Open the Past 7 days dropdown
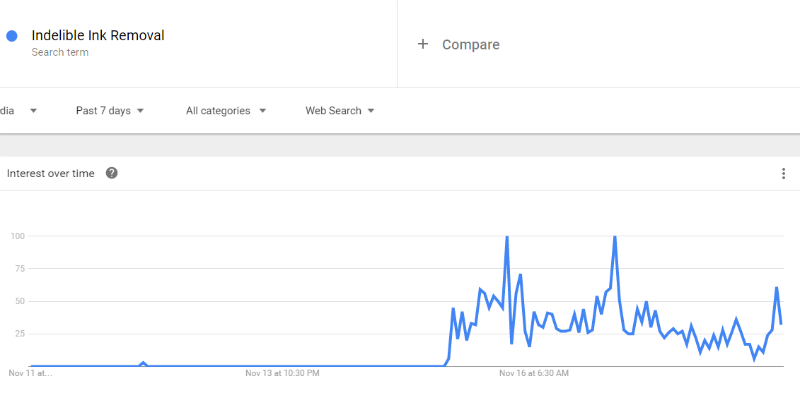The width and height of the screenshot is (800, 400). [x=110, y=111]
